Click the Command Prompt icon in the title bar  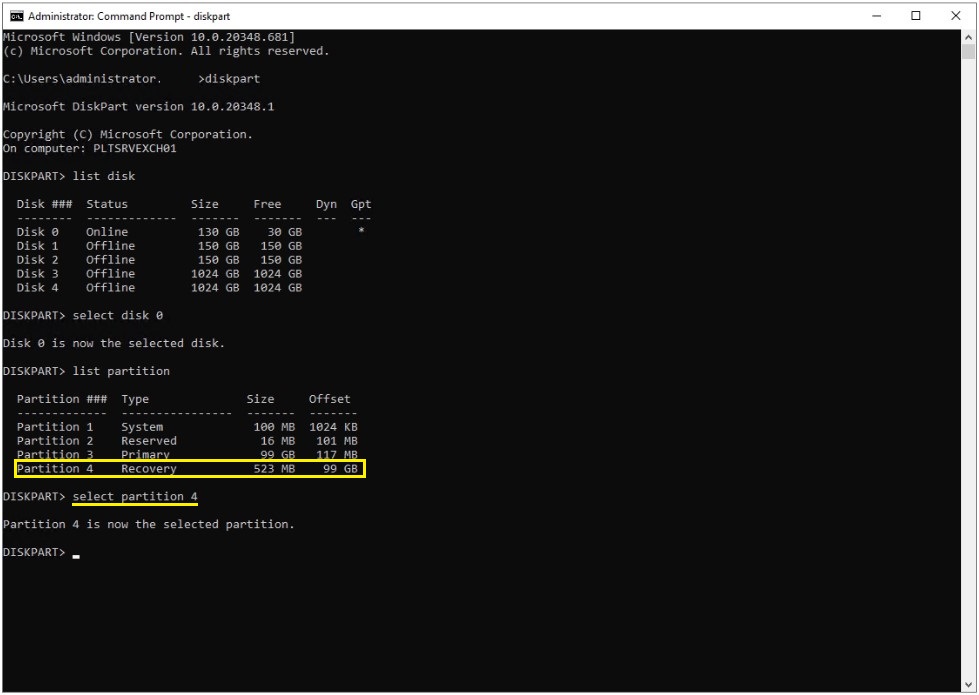pos(17,16)
